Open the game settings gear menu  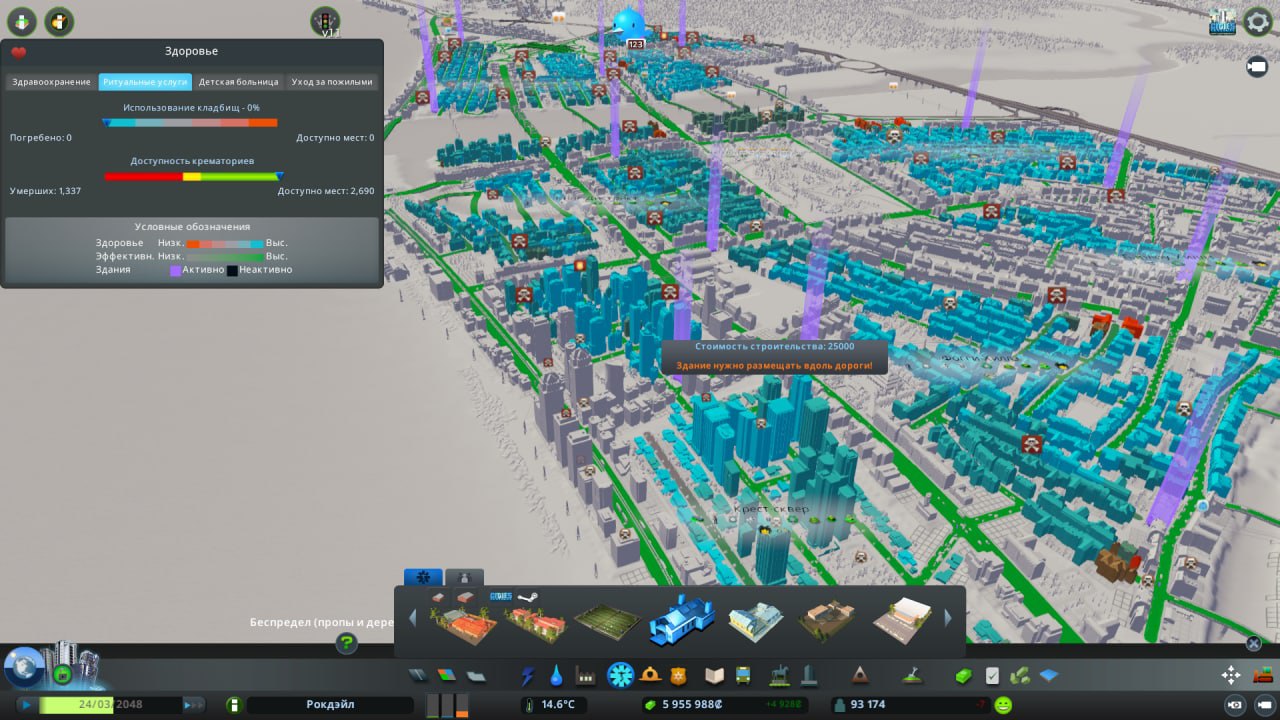[x=1257, y=22]
